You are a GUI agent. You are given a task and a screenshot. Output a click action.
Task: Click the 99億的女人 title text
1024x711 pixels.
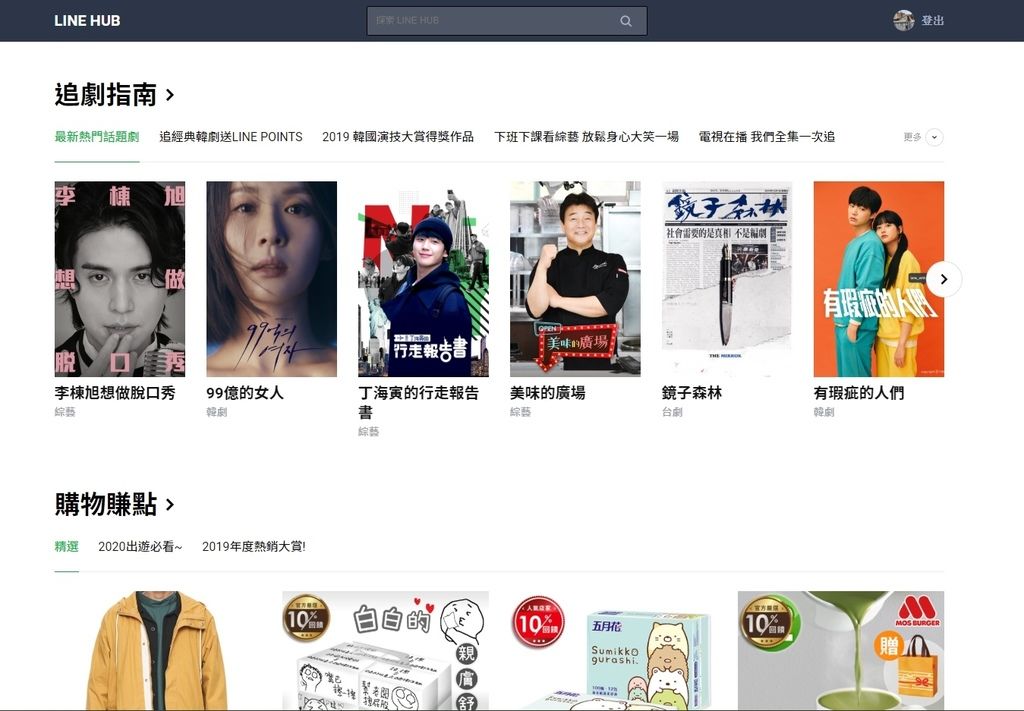[245, 393]
